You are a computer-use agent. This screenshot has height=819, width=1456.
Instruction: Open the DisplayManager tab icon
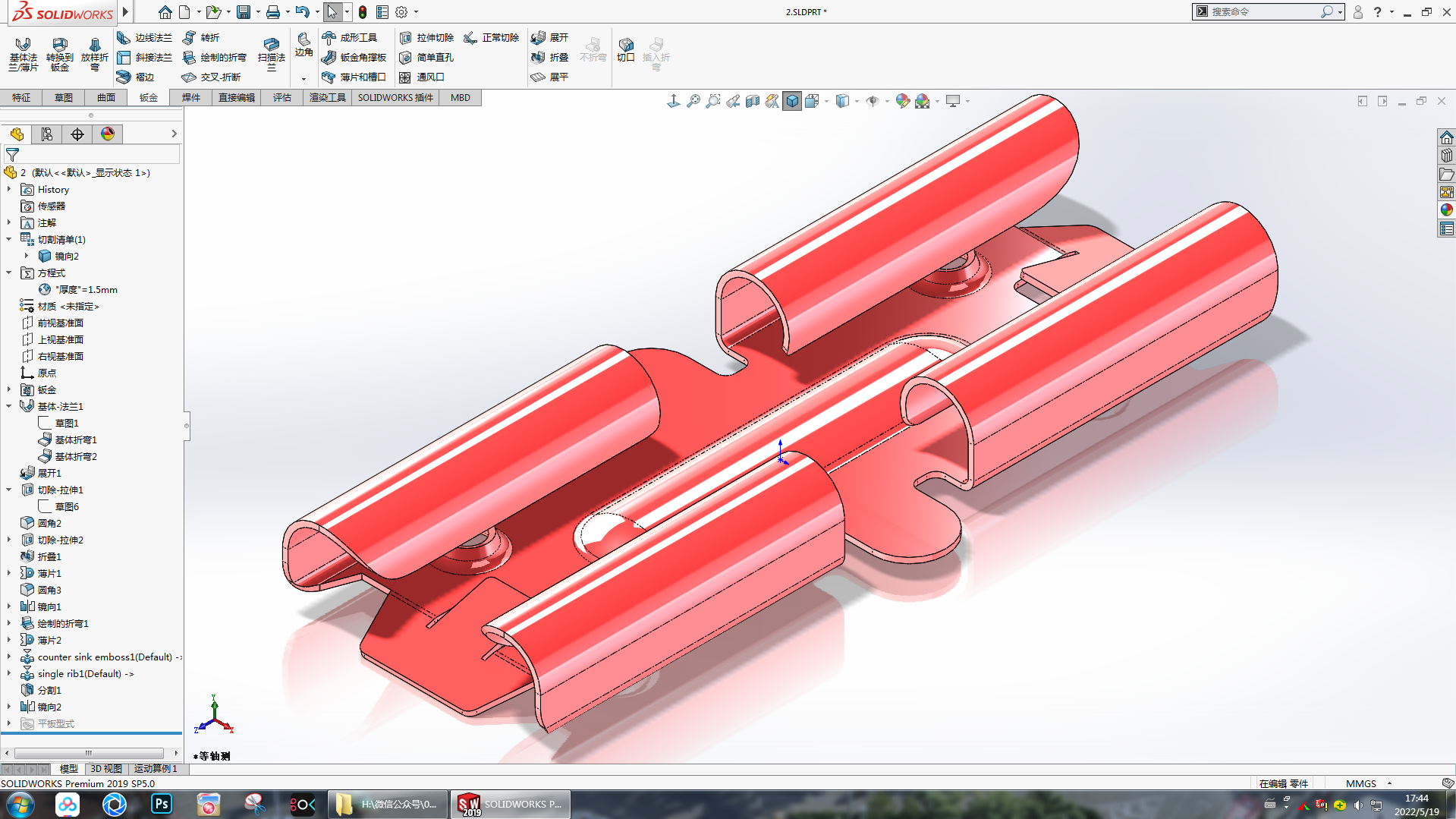click(108, 134)
